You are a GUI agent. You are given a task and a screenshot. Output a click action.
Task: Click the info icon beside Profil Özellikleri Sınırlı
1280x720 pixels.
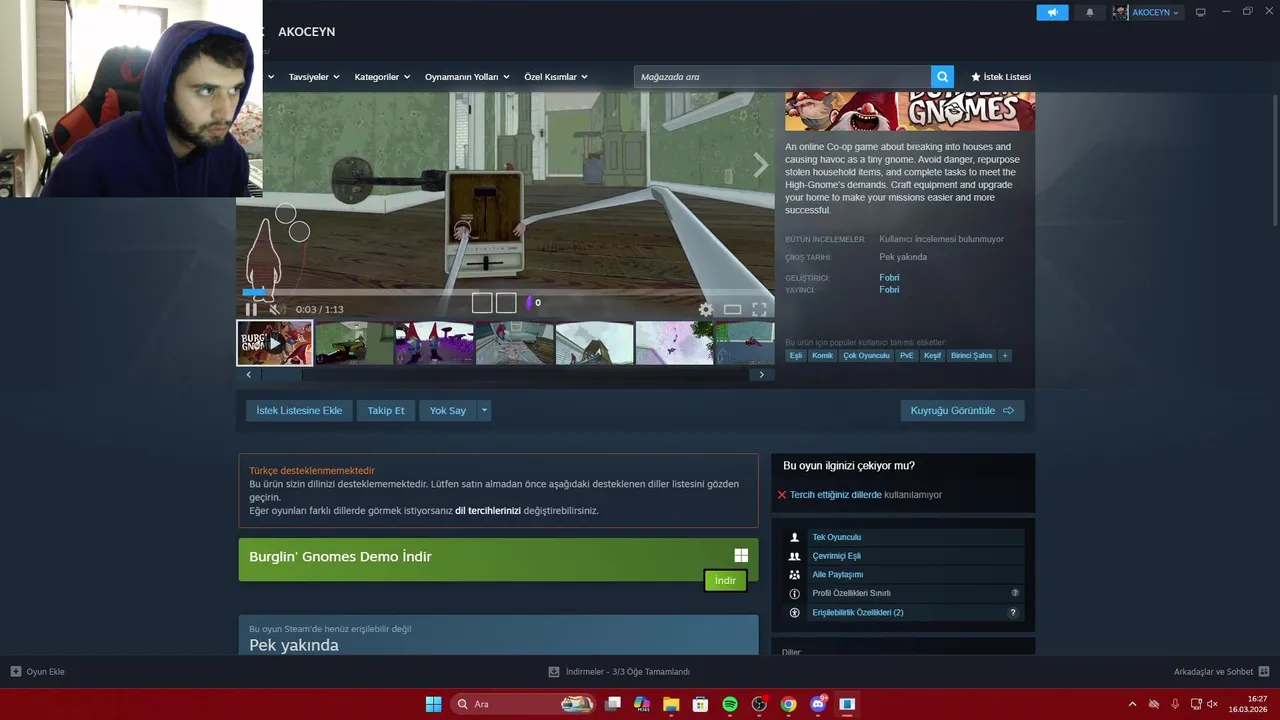[x=795, y=593]
